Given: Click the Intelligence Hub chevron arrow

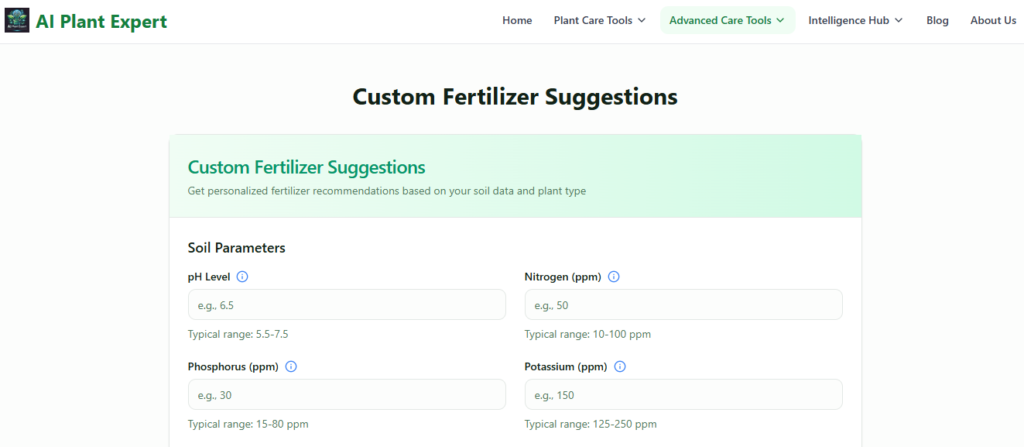Looking at the screenshot, I should 899,20.
